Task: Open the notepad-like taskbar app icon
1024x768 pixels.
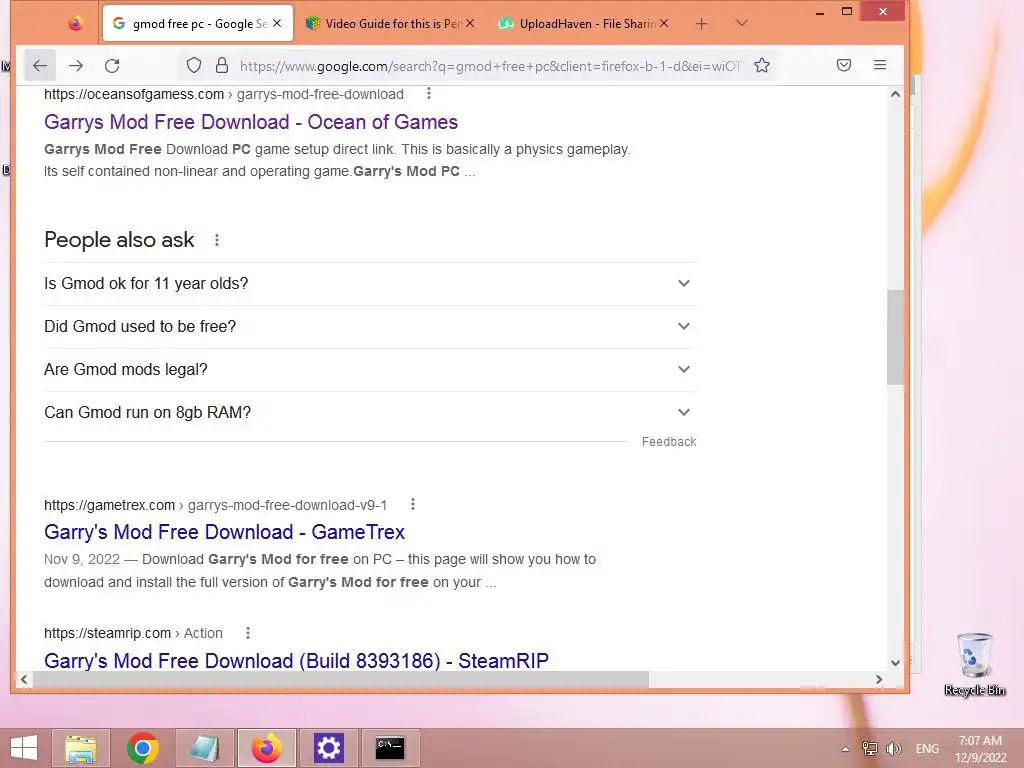Action: pyautogui.click(x=204, y=748)
